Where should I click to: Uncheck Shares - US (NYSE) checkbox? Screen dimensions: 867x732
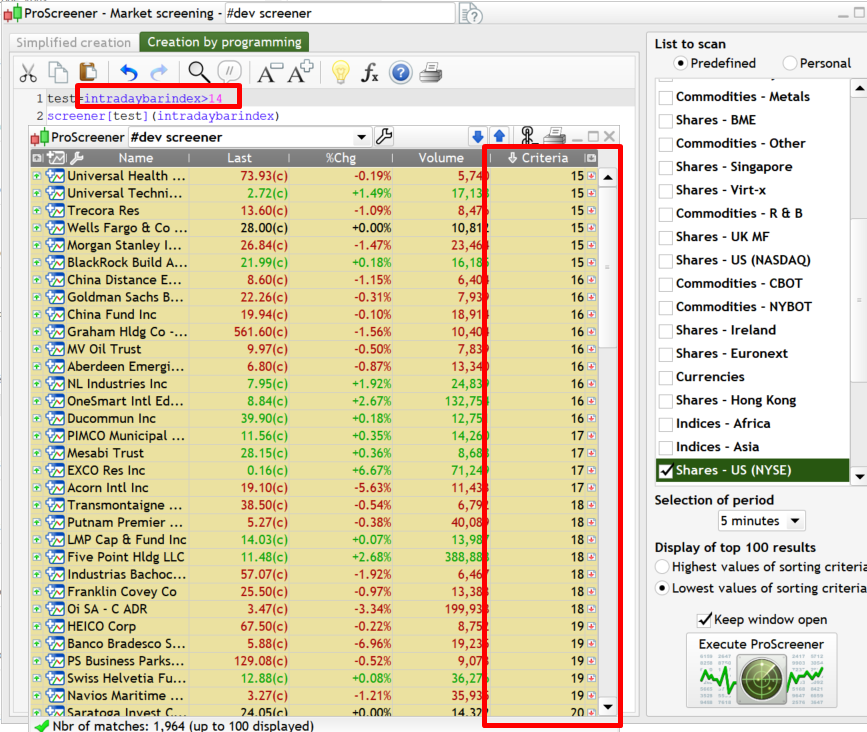[666, 470]
